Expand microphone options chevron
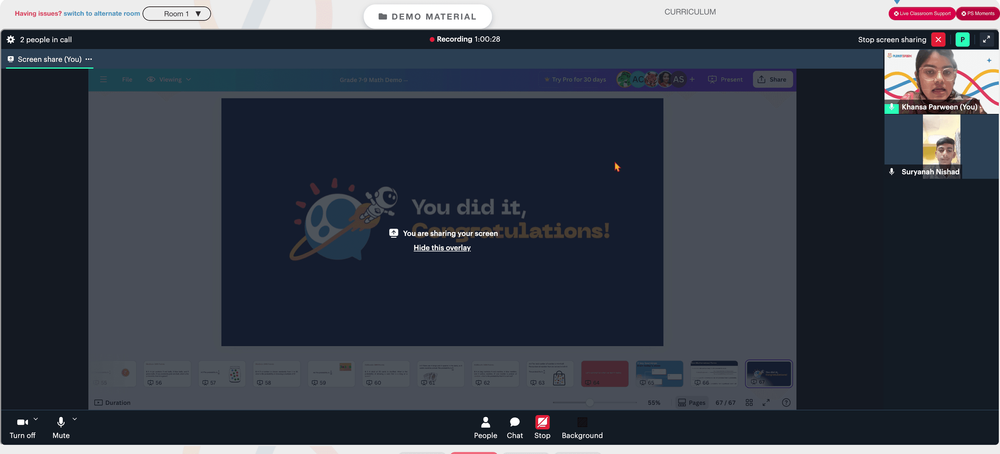Viewport: 1000px width, 454px height. click(x=75, y=419)
